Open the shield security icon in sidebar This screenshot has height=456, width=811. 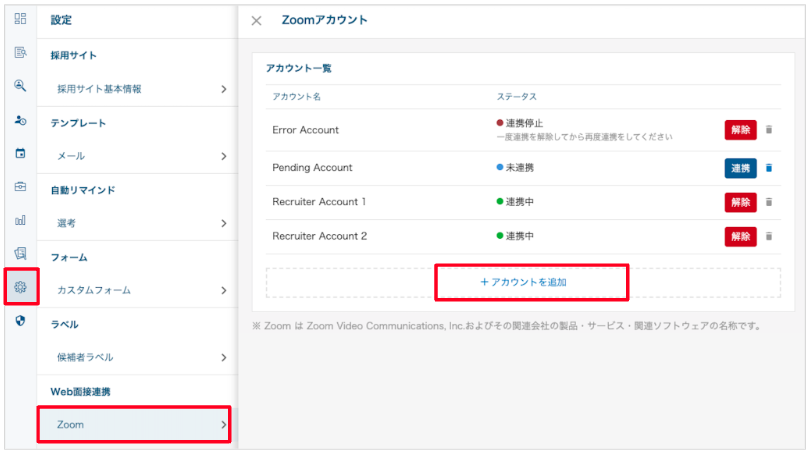point(20,321)
